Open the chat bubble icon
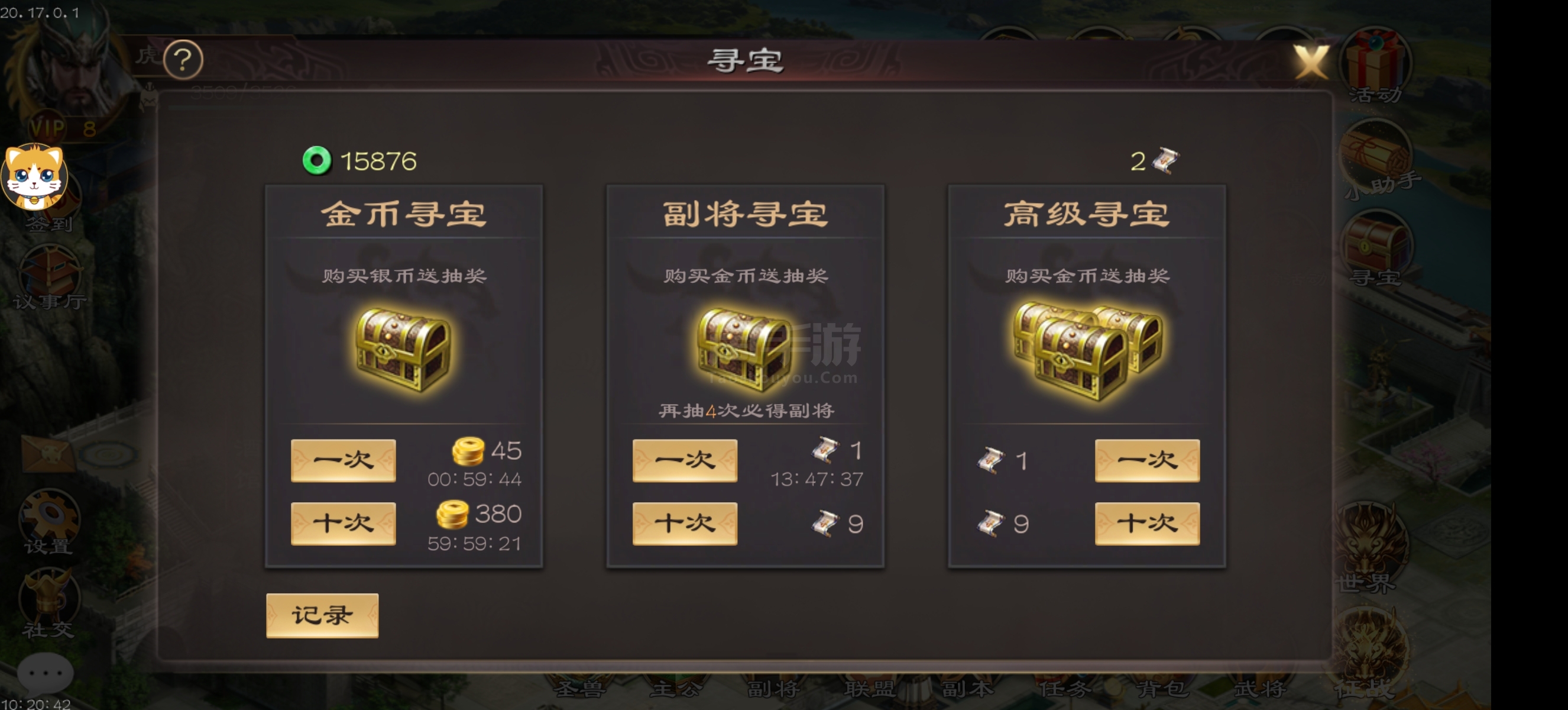 [x=45, y=673]
